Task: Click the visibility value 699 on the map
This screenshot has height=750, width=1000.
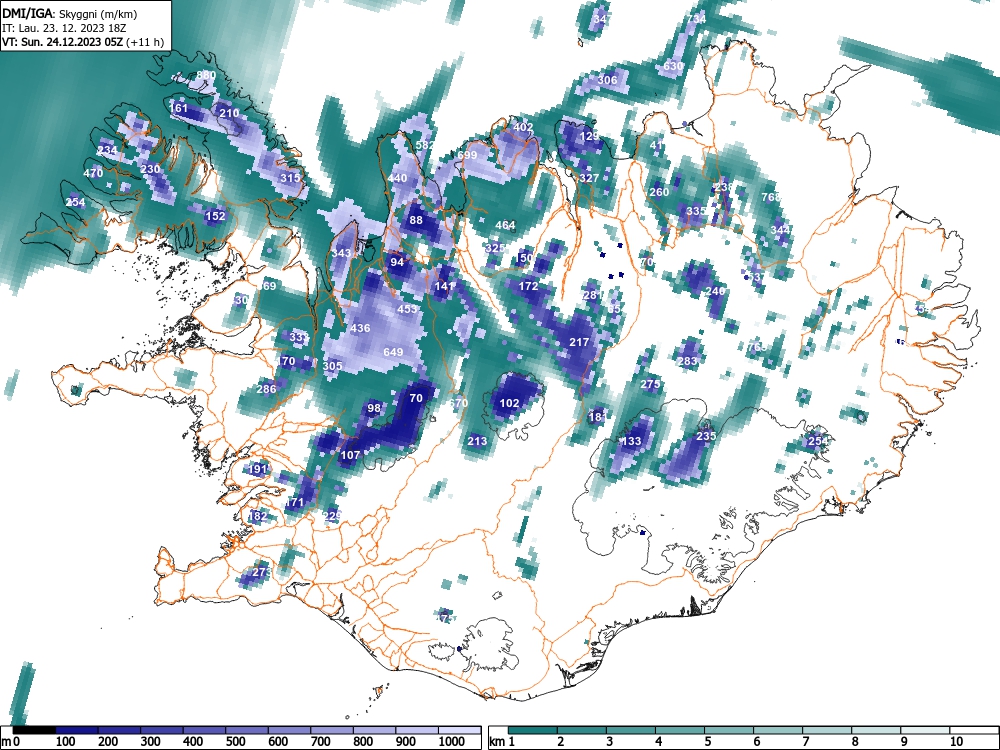Action: coord(467,155)
